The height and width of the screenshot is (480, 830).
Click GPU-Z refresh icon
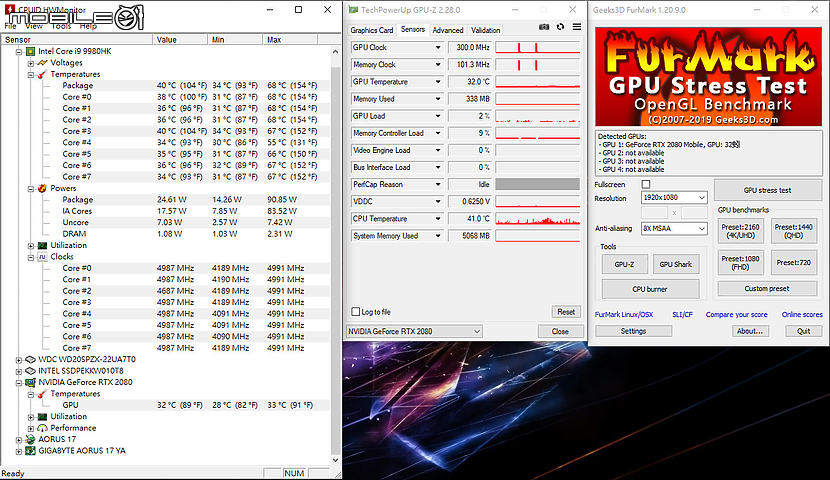[561, 27]
